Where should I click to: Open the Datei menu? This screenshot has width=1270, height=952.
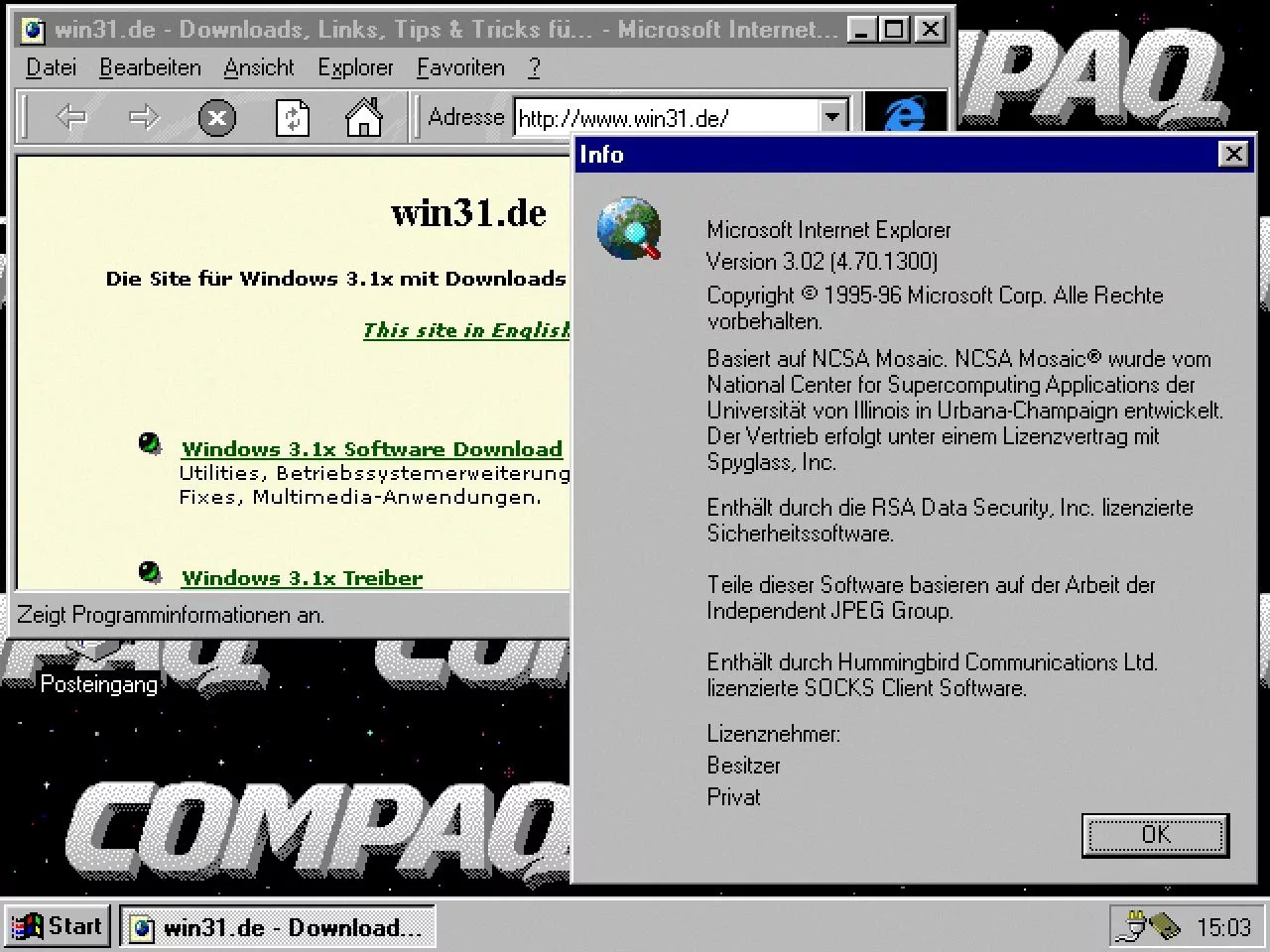coord(50,67)
